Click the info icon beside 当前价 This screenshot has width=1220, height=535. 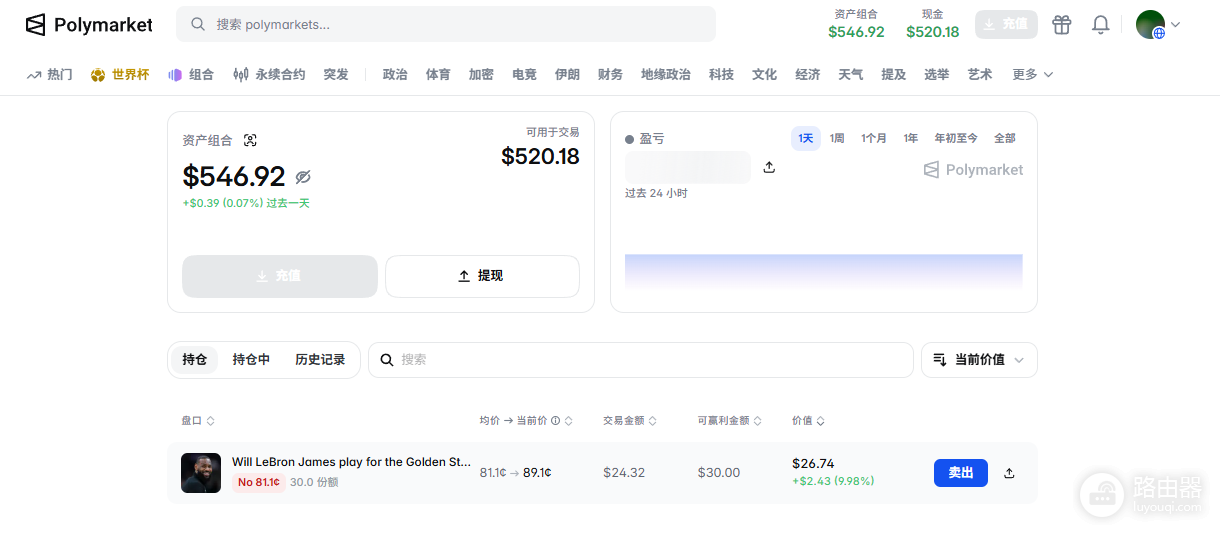click(x=555, y=421)
